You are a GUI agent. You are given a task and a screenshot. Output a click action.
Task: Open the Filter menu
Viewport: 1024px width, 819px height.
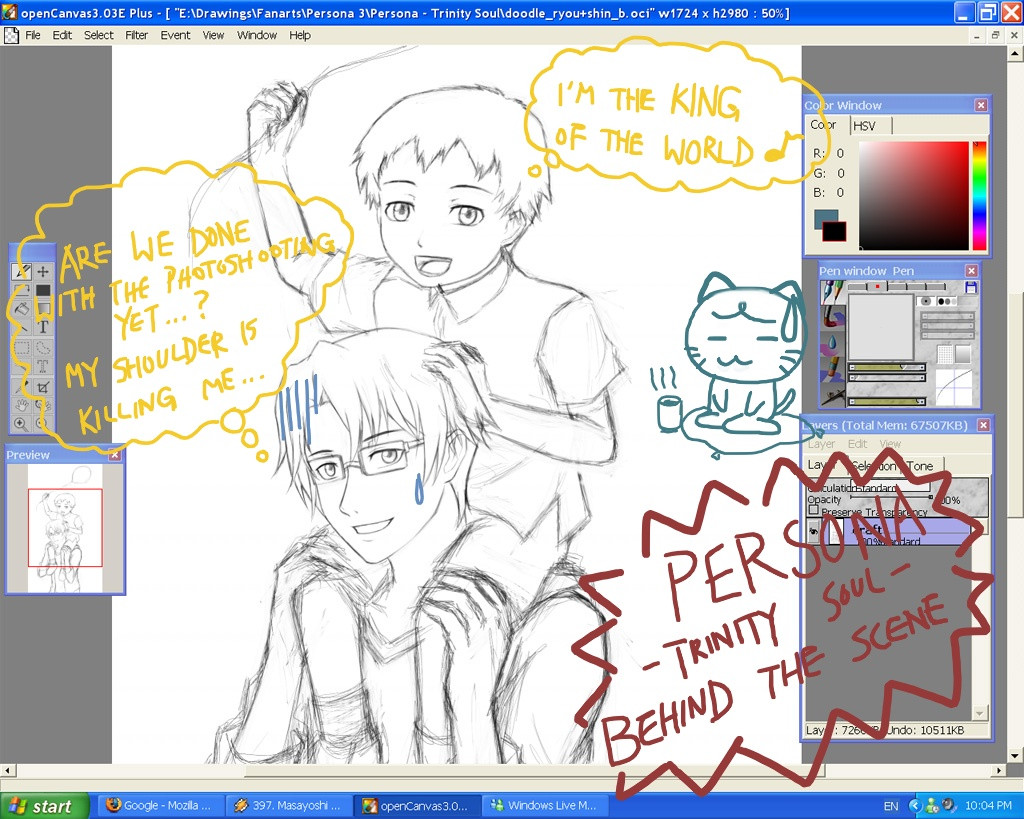click(136, 35)
